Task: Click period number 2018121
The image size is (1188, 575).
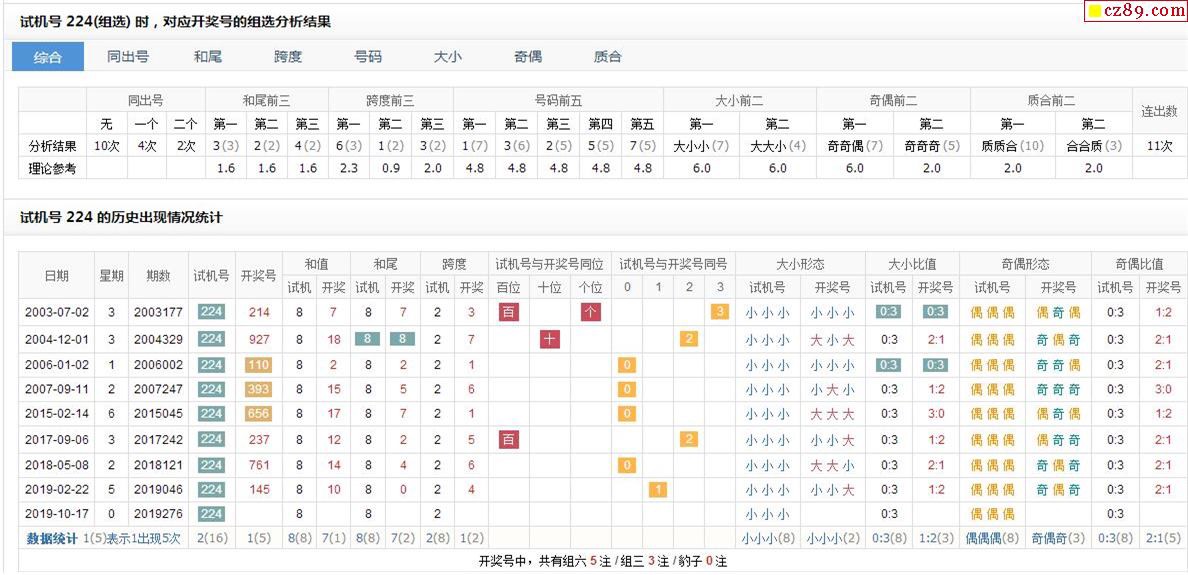Action: 158,465
